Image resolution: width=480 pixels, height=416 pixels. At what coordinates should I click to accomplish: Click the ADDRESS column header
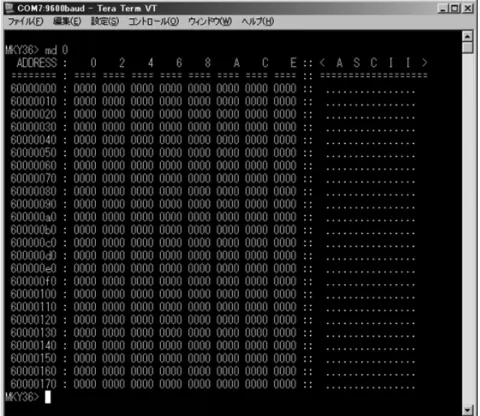[37, 63]
